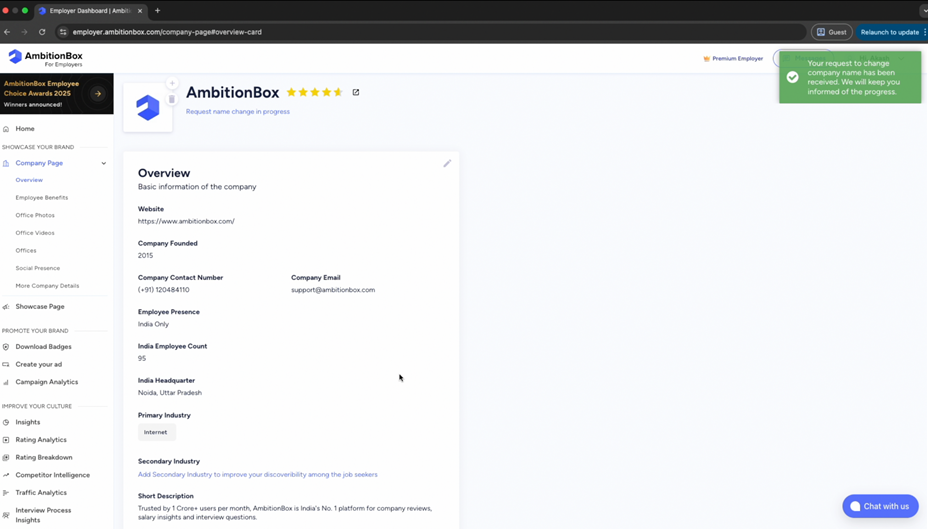Click the arrow icon on Awards 2025 banner
The image size is (928, 529).
click(x=98, y=94)
